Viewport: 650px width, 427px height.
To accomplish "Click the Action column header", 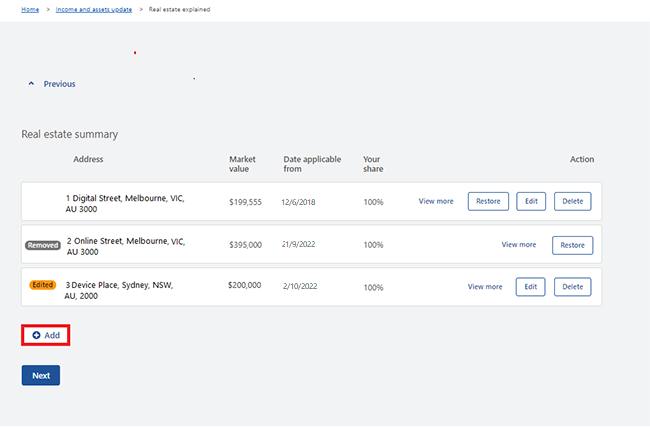I will (582, 159).
